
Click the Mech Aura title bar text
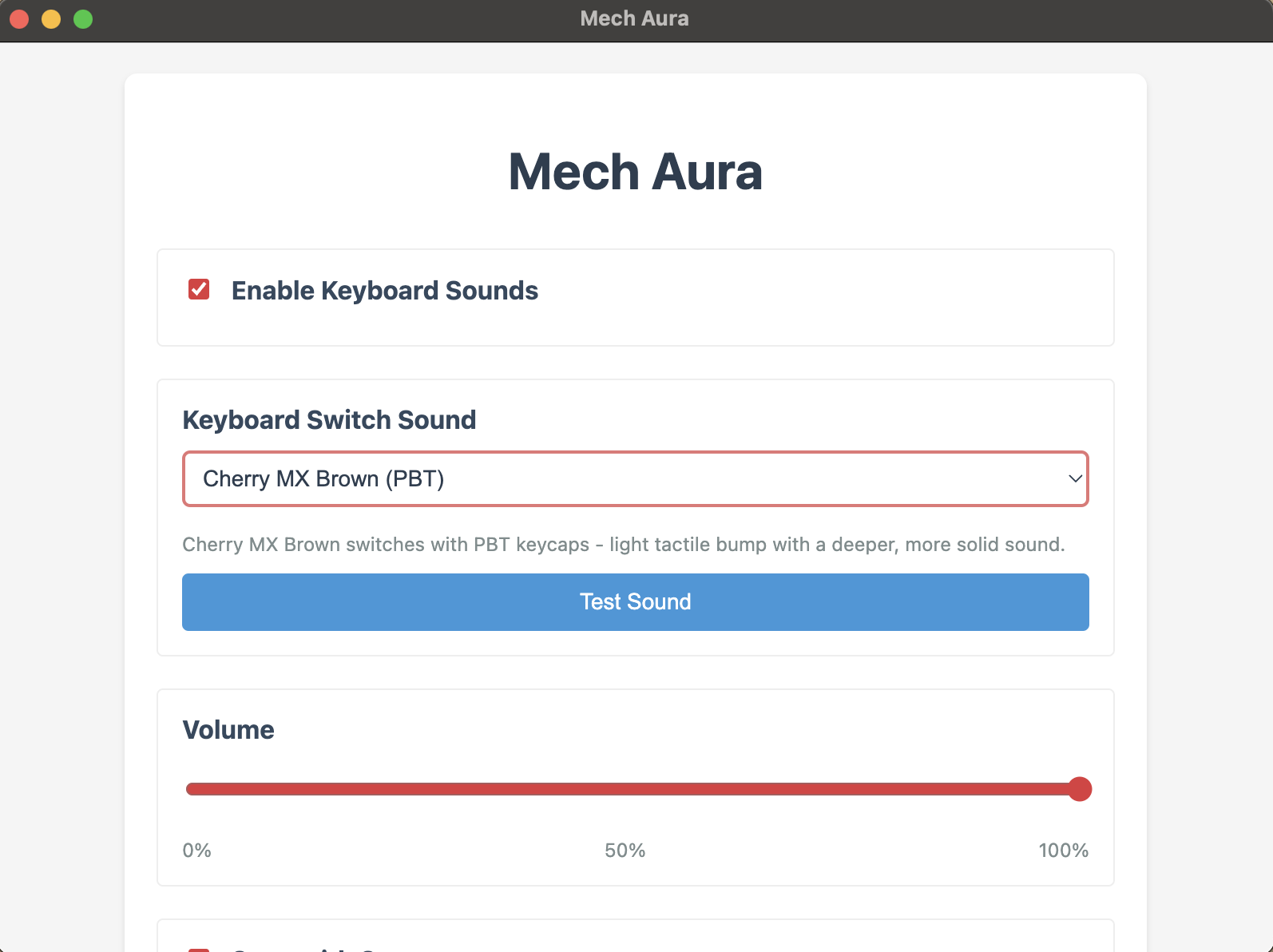[635, 18]
